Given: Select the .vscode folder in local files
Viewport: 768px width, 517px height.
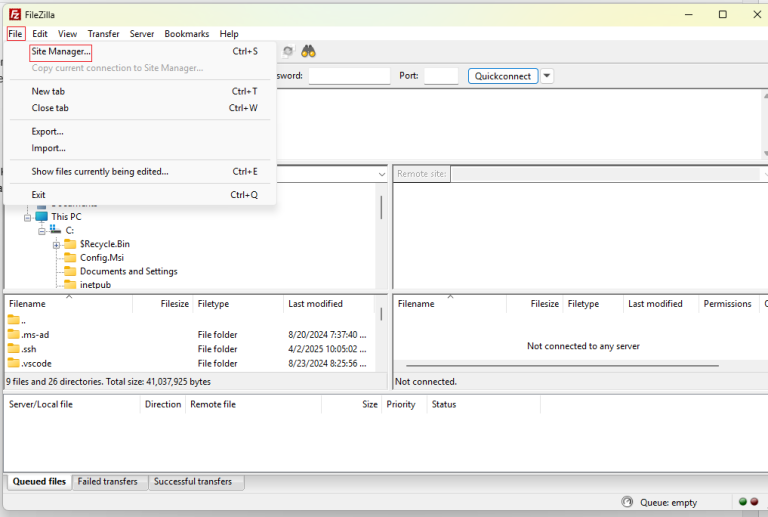Looking at the screenshot, I should coord(37,364).
